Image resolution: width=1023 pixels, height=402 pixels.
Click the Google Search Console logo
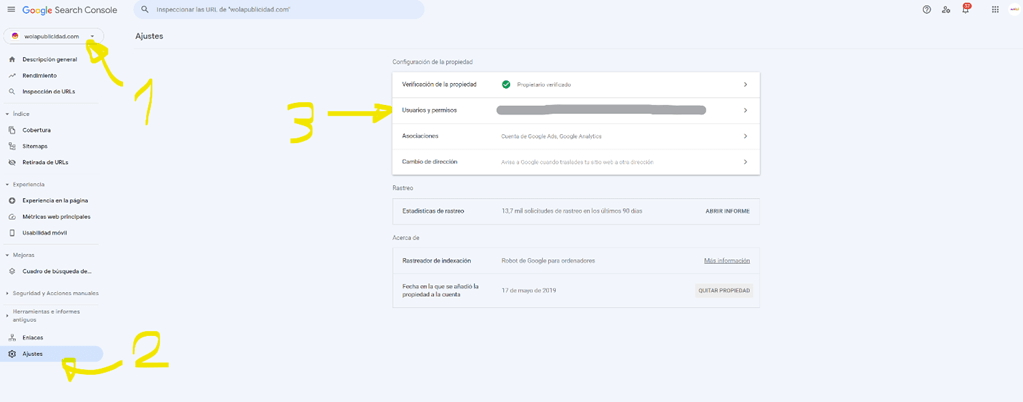(x=70, y=10)
